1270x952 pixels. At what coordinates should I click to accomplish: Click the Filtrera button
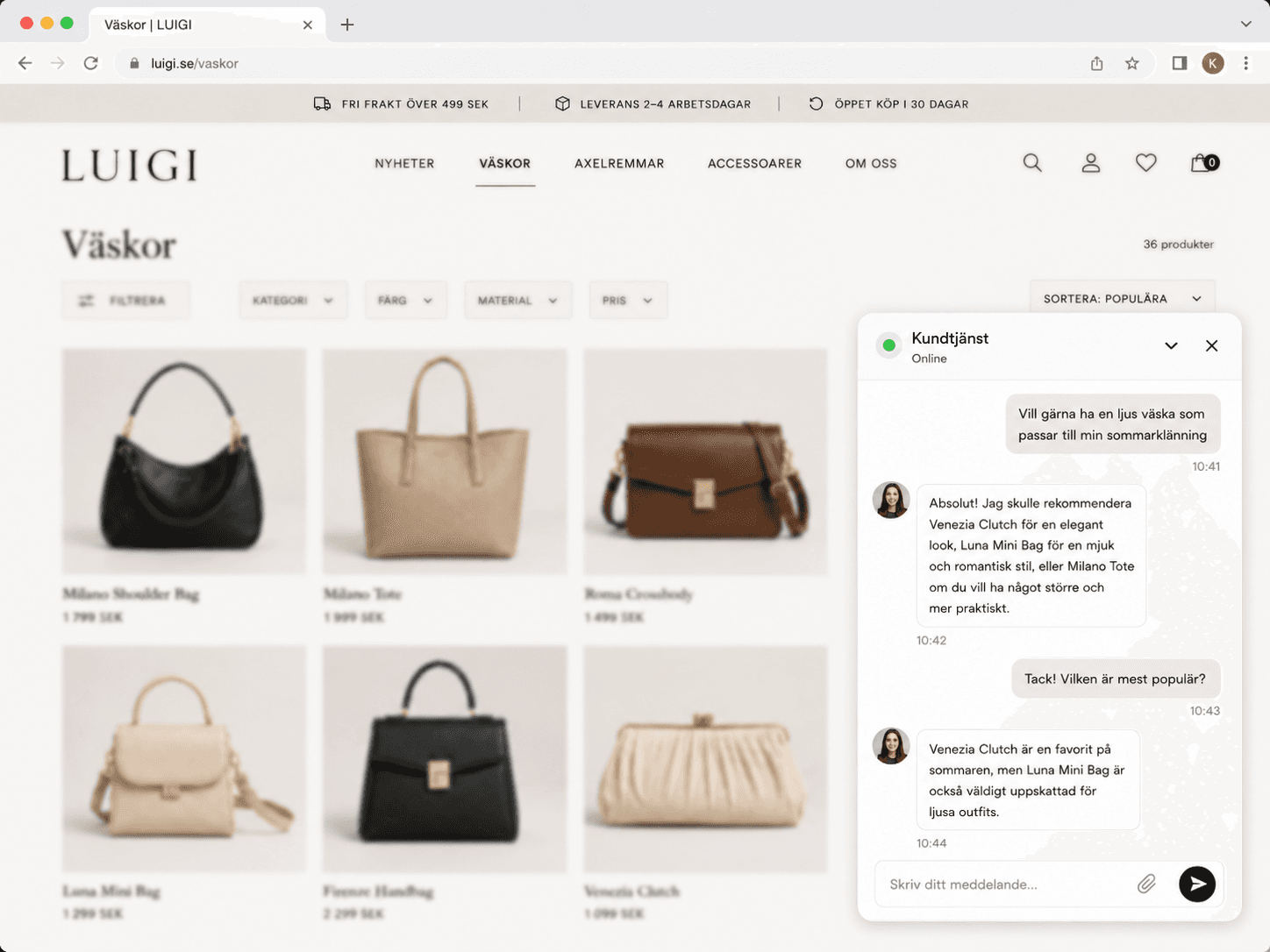[x=125, y=301]
